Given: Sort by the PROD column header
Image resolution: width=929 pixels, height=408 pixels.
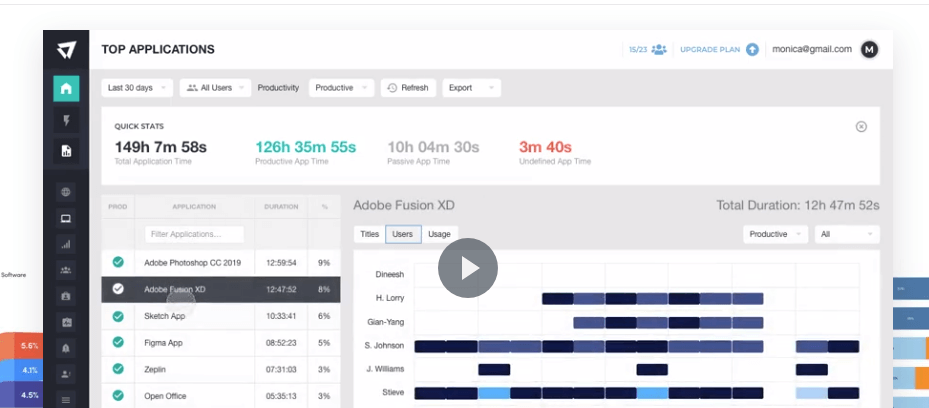Looking at the screenshot, I should 117,207.
